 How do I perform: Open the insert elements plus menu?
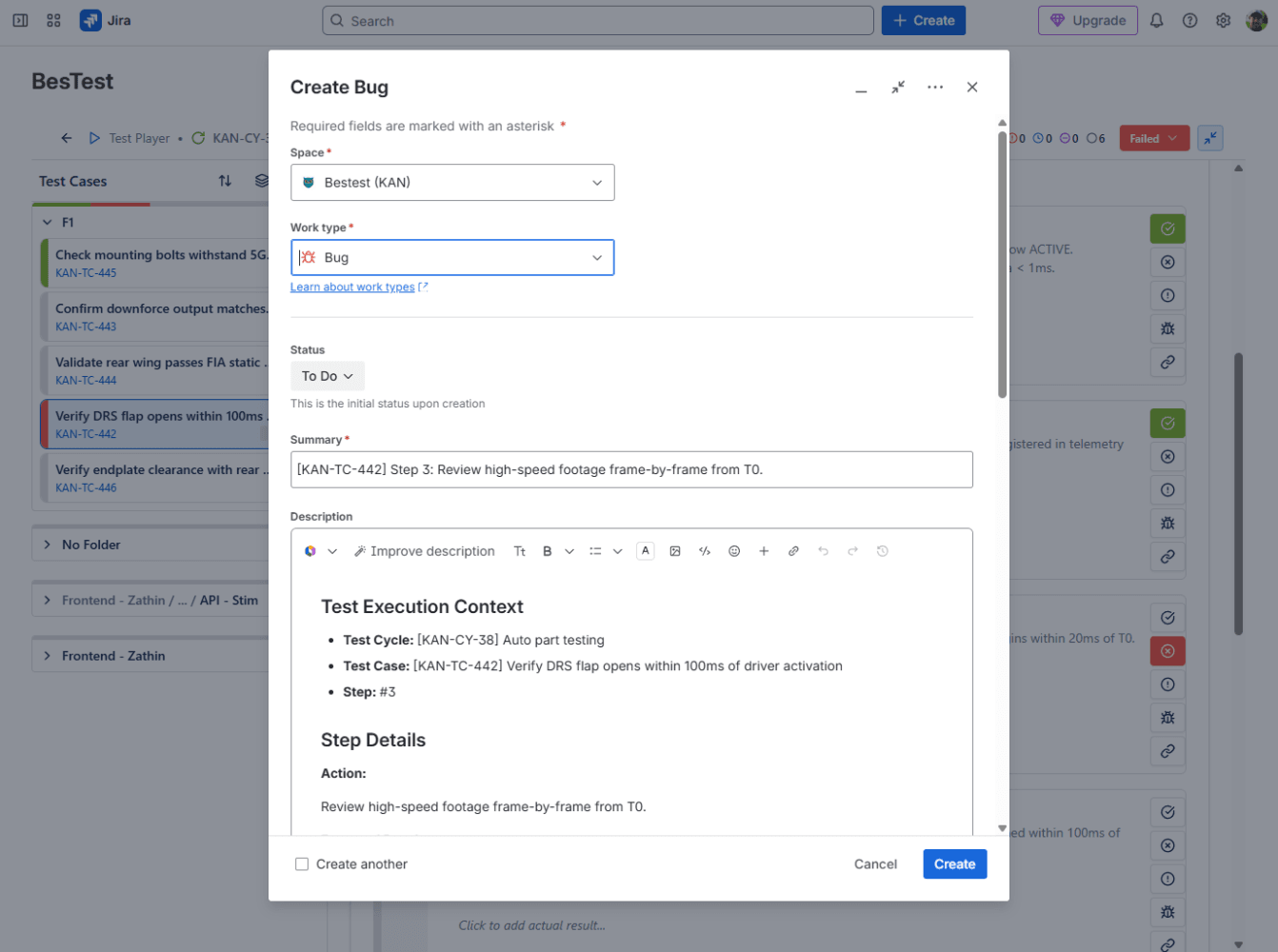pyautogui.click(x=764, y=551)
